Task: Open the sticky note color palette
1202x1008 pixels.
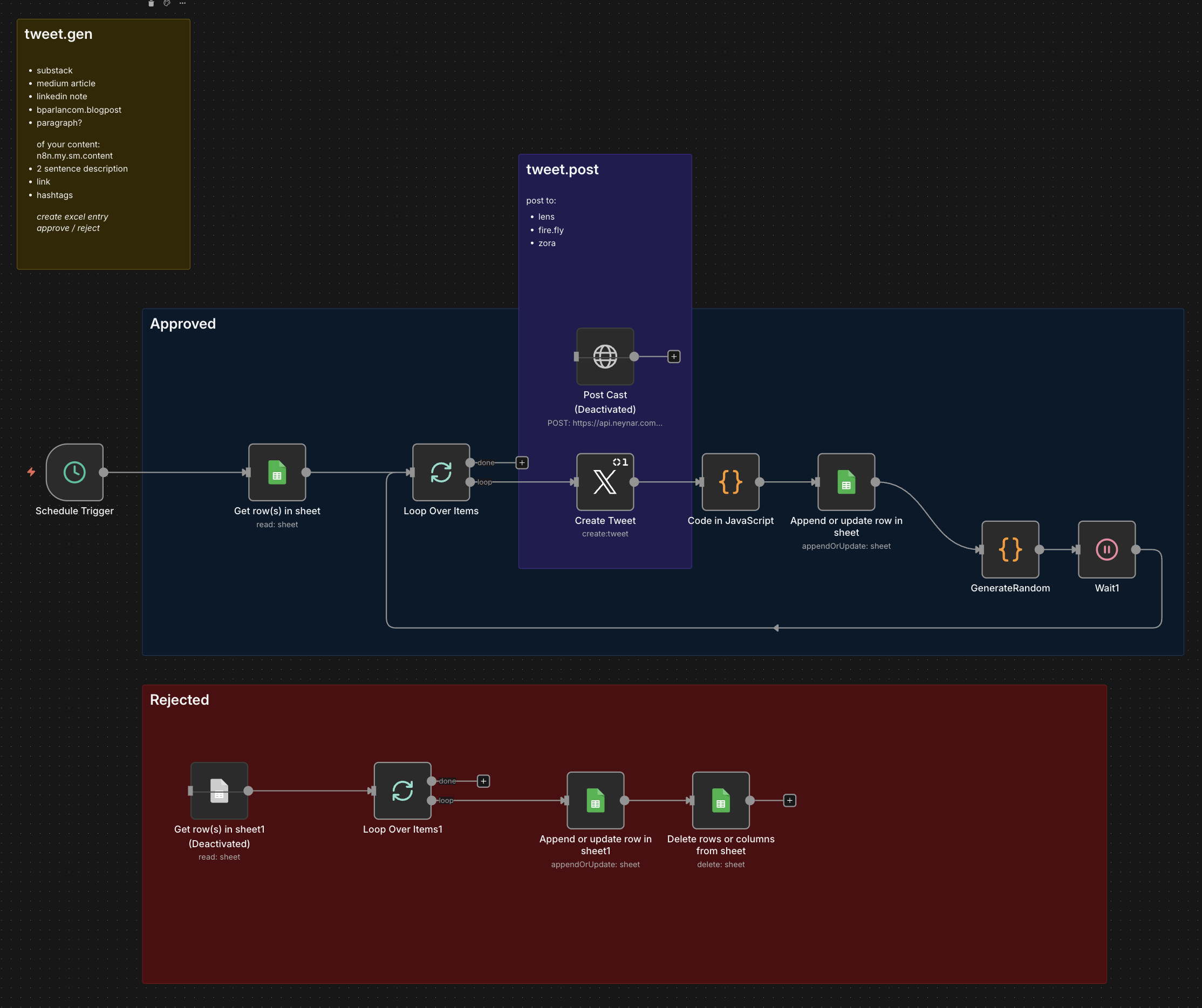Action: (167, 3)
